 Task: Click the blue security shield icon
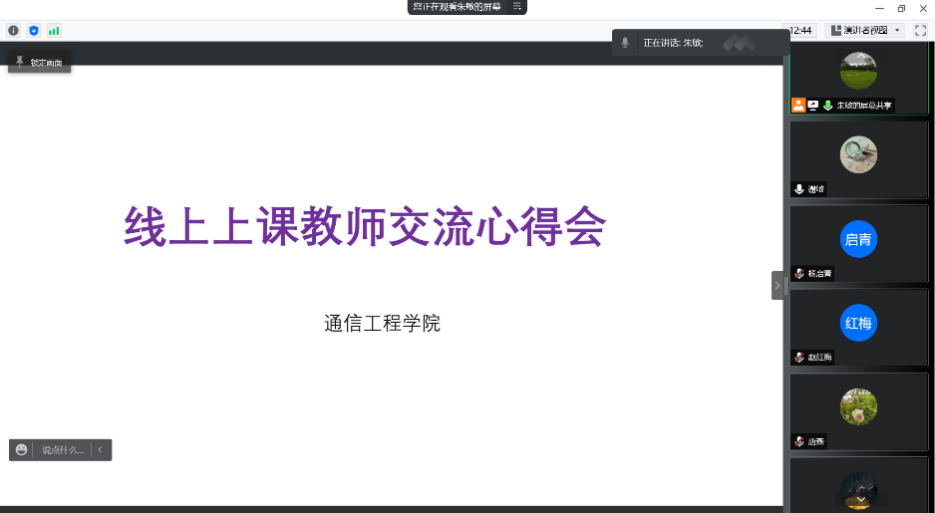pyautogui.click(x=33, y=31)
